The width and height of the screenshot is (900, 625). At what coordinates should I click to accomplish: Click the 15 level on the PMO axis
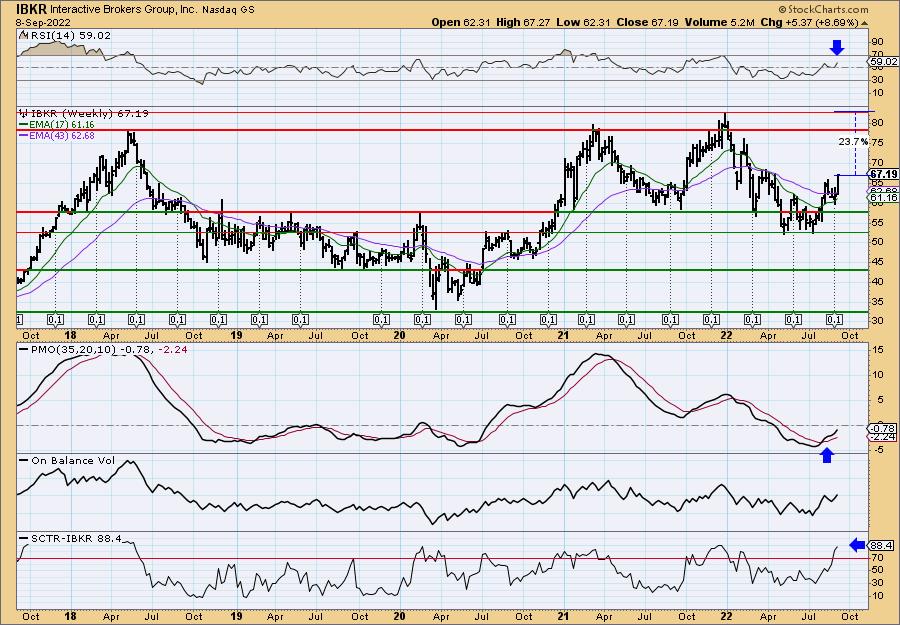(x=876, y=349)
